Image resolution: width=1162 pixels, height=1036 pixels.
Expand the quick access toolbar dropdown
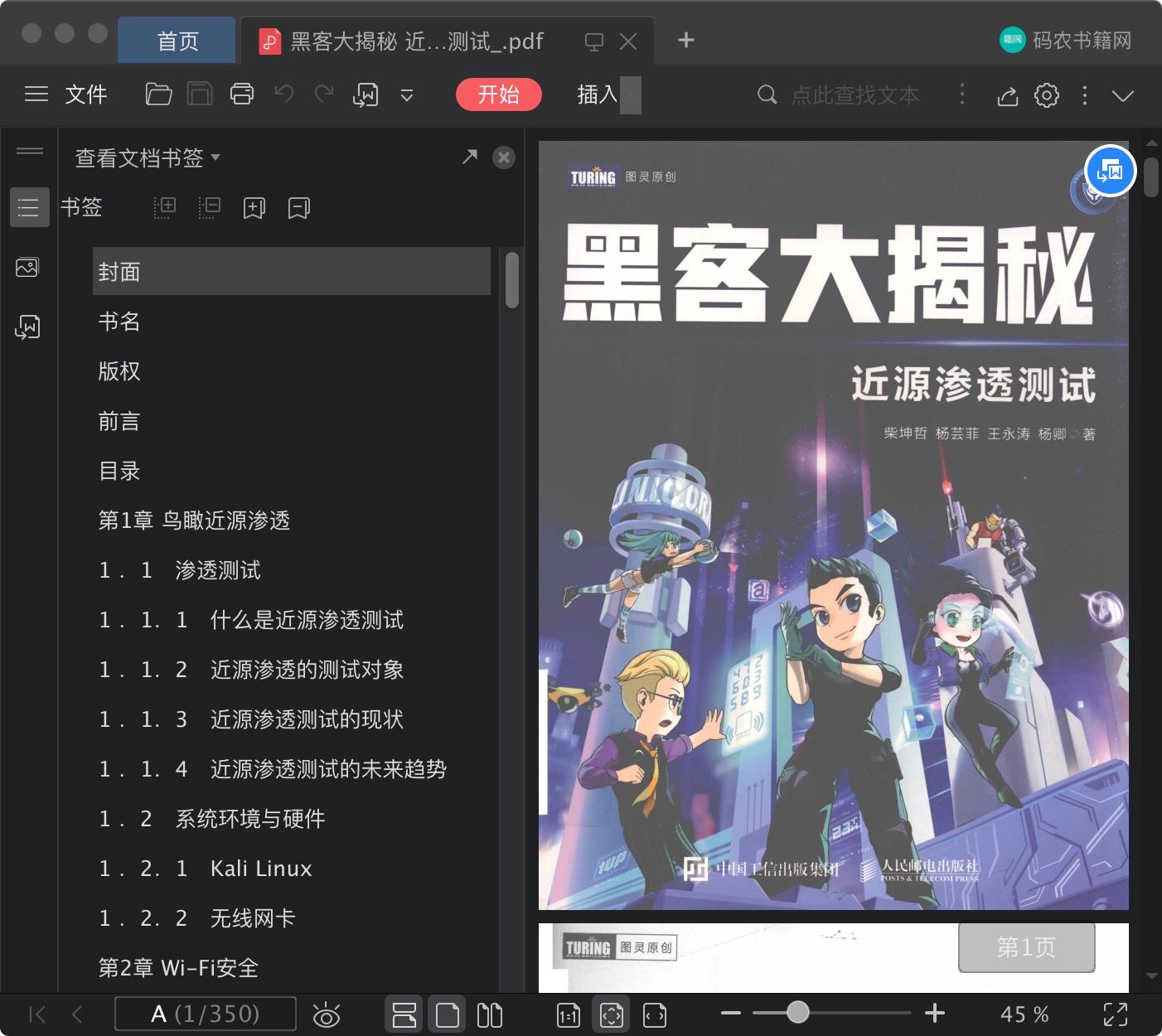(x=407, y=95)
